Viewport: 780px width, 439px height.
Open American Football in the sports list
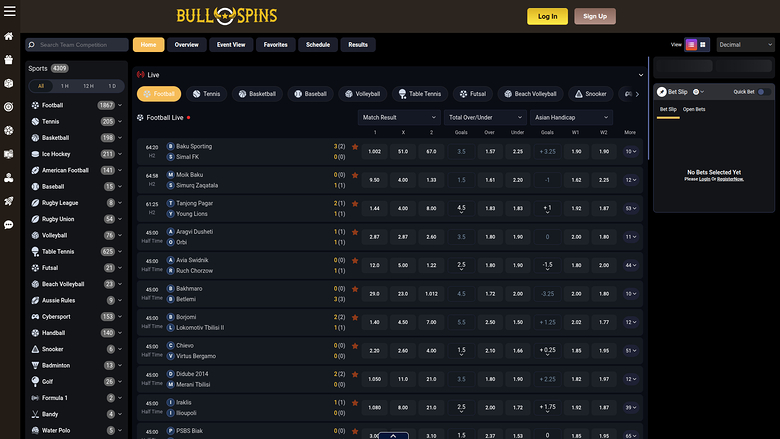77,171
